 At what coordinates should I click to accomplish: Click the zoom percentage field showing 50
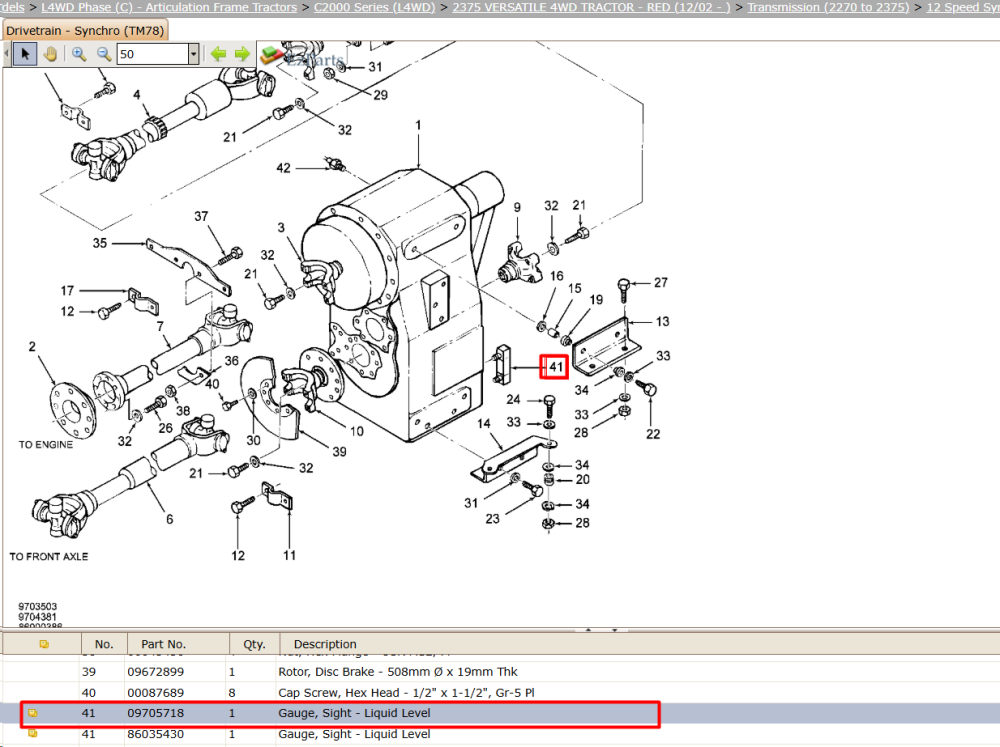click(153, 54)
